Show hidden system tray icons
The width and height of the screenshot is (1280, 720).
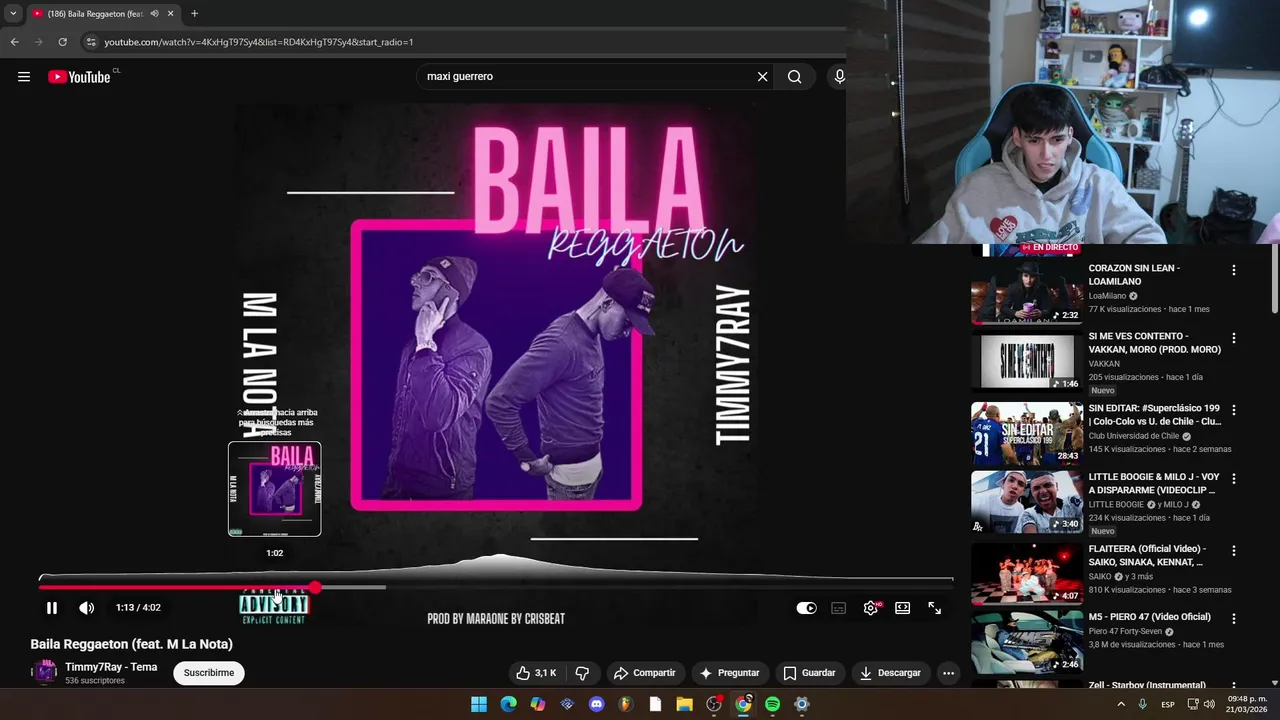tap(1121, 704)
